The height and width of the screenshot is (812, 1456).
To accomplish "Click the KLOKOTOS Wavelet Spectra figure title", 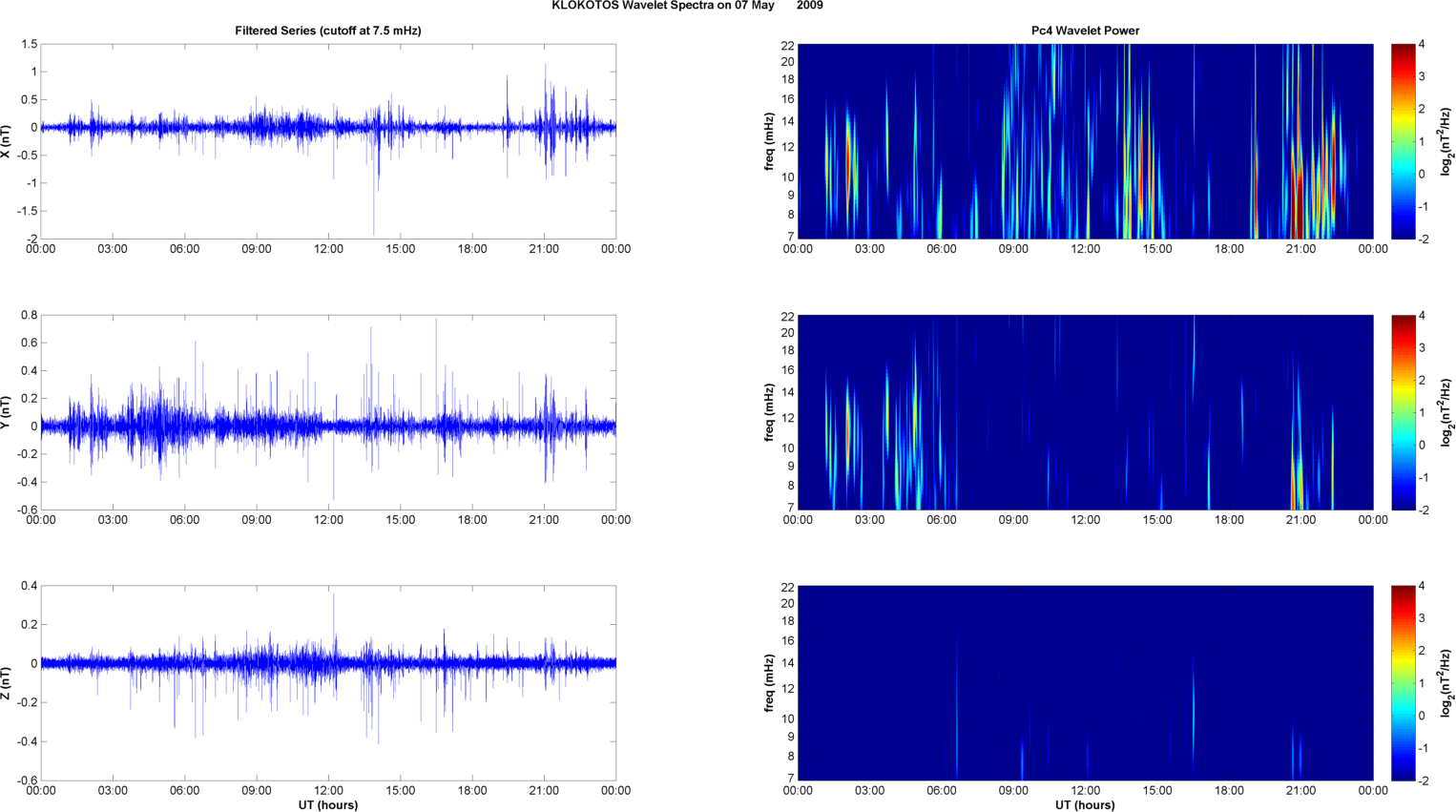I will coord(687,6).
